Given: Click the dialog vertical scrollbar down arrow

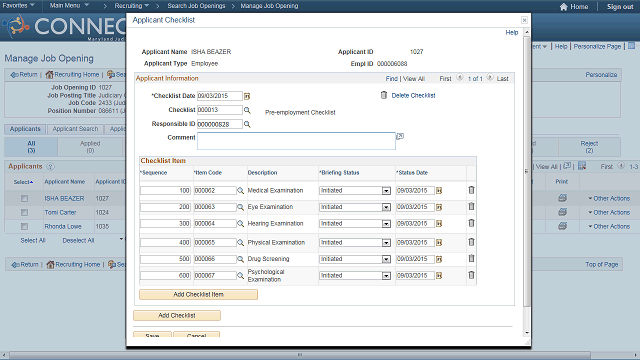Looking at the screenshot, I should coord(527,333).
